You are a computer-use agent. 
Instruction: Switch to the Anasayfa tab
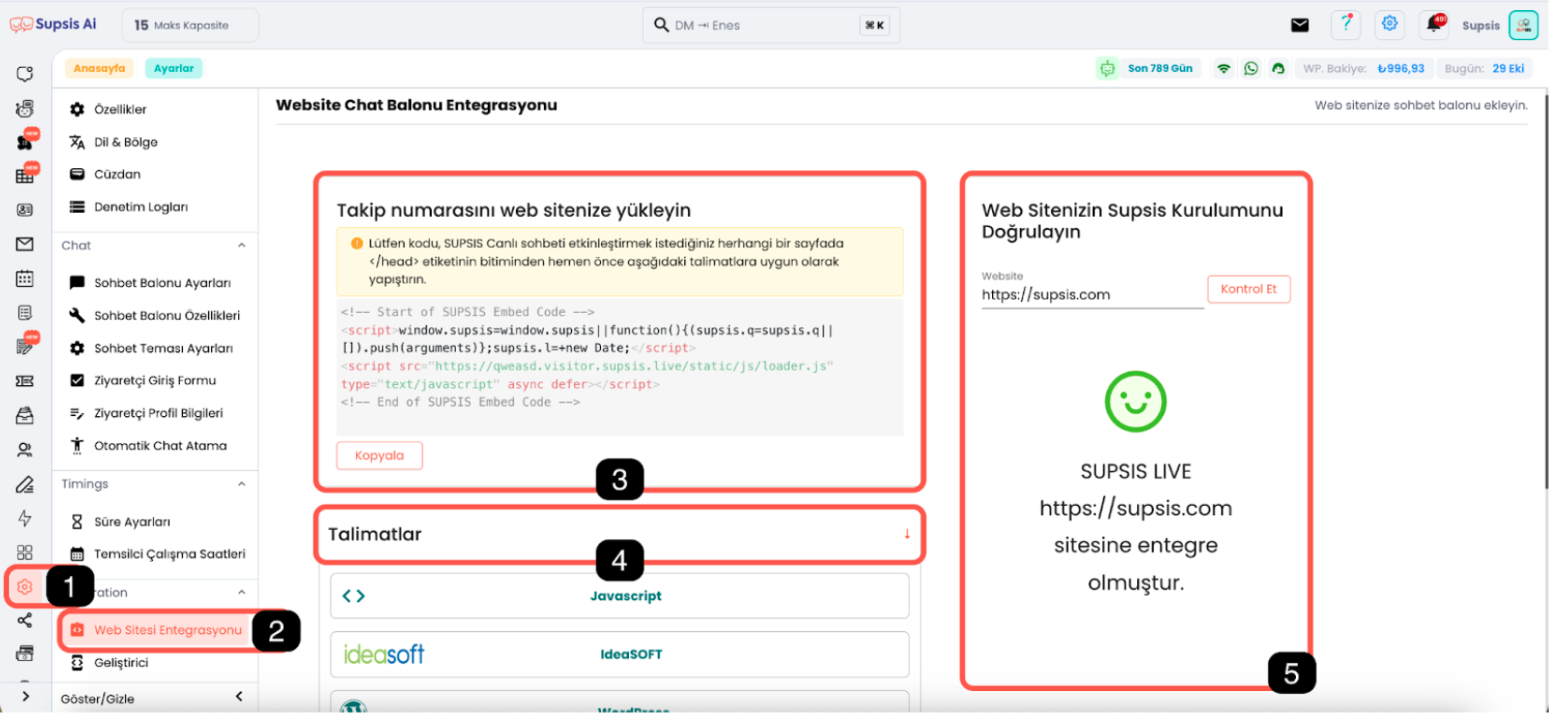coord(99,69)
